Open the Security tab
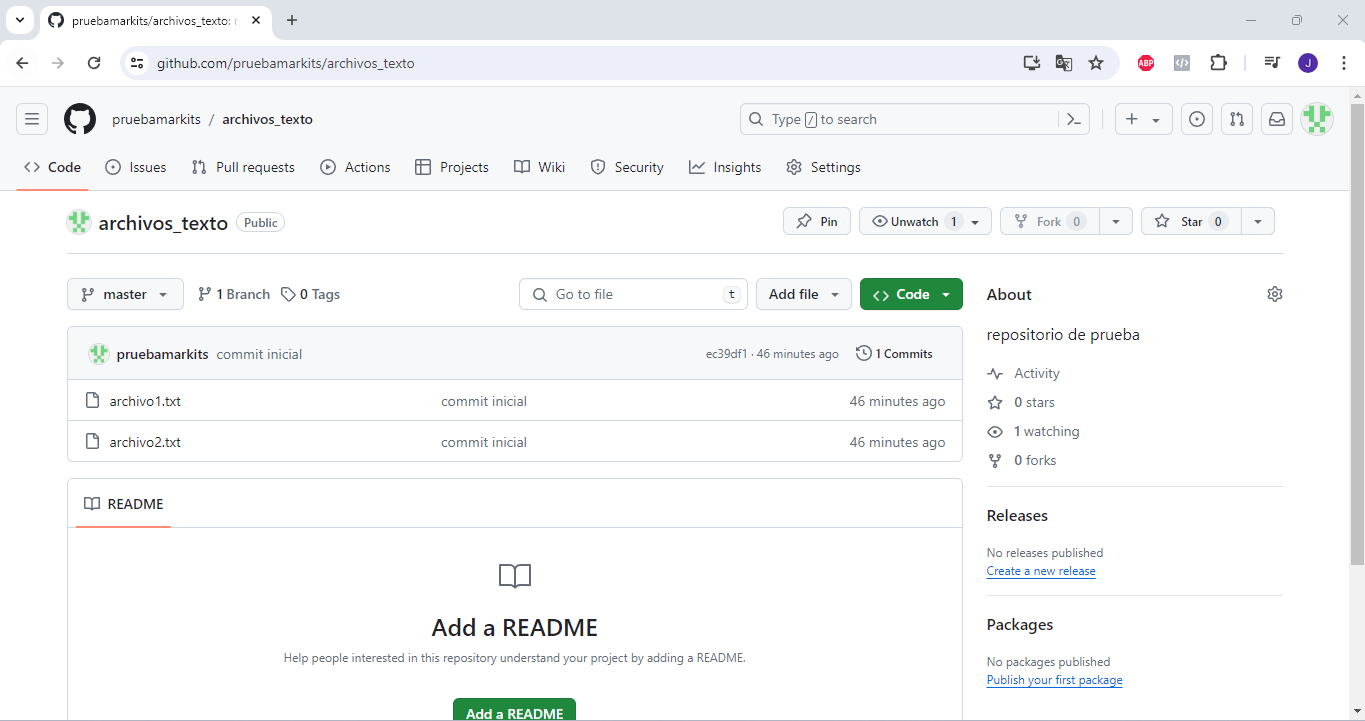Screen dimensions: 1365x721 627,167
